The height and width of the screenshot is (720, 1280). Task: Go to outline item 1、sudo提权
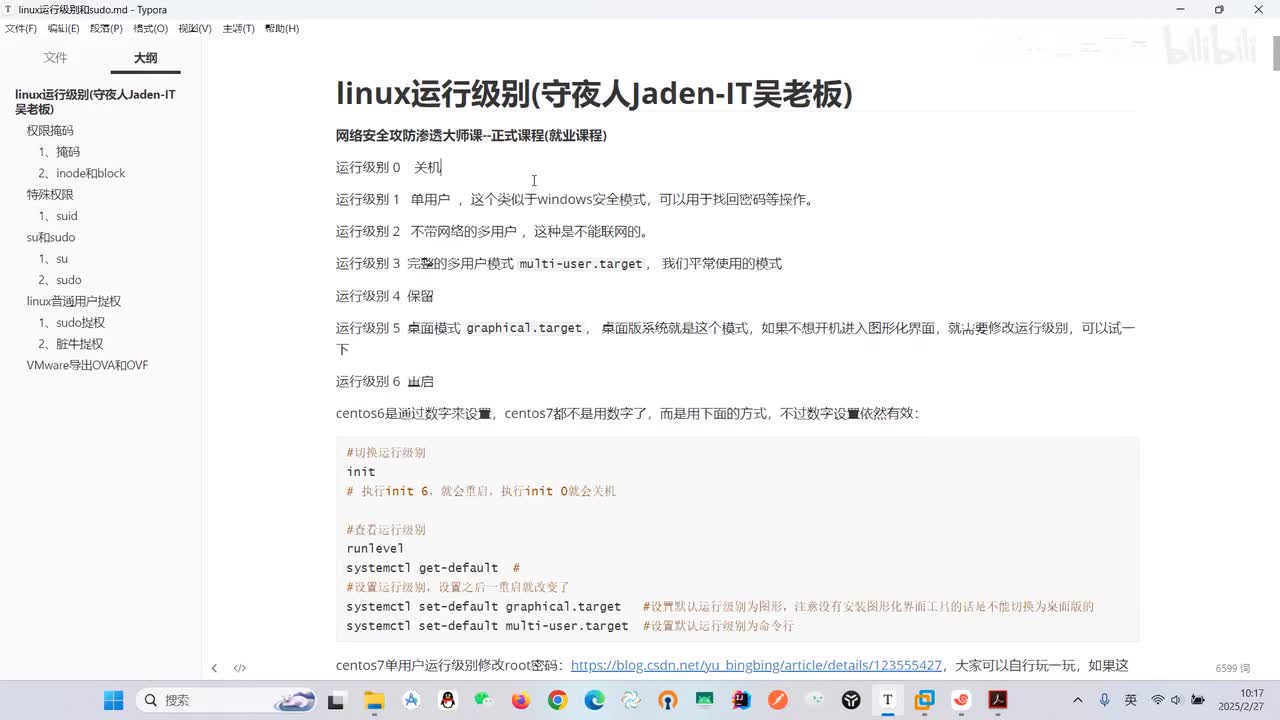[72, 323]
